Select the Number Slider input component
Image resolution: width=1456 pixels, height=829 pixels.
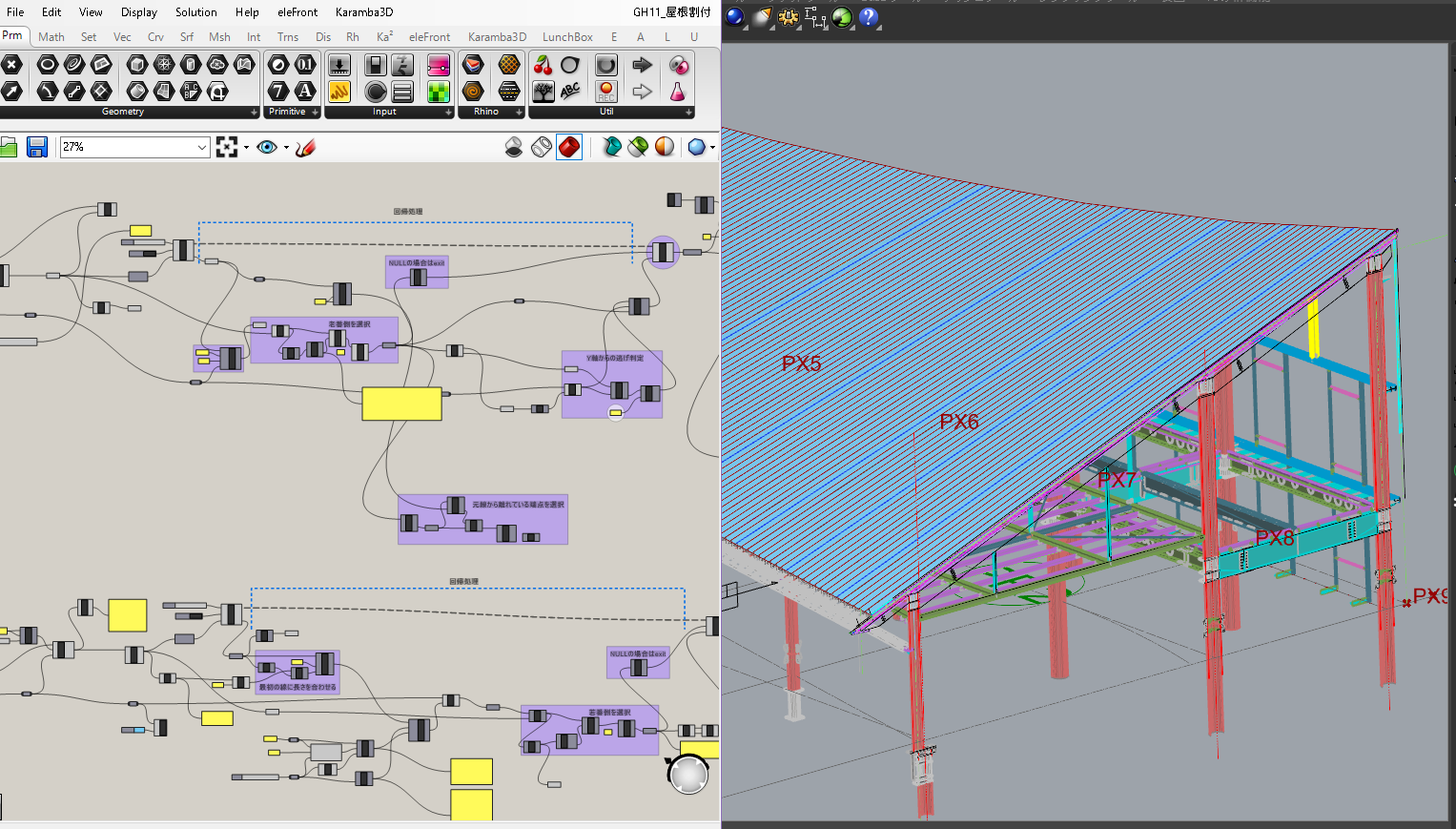(338, 65)
